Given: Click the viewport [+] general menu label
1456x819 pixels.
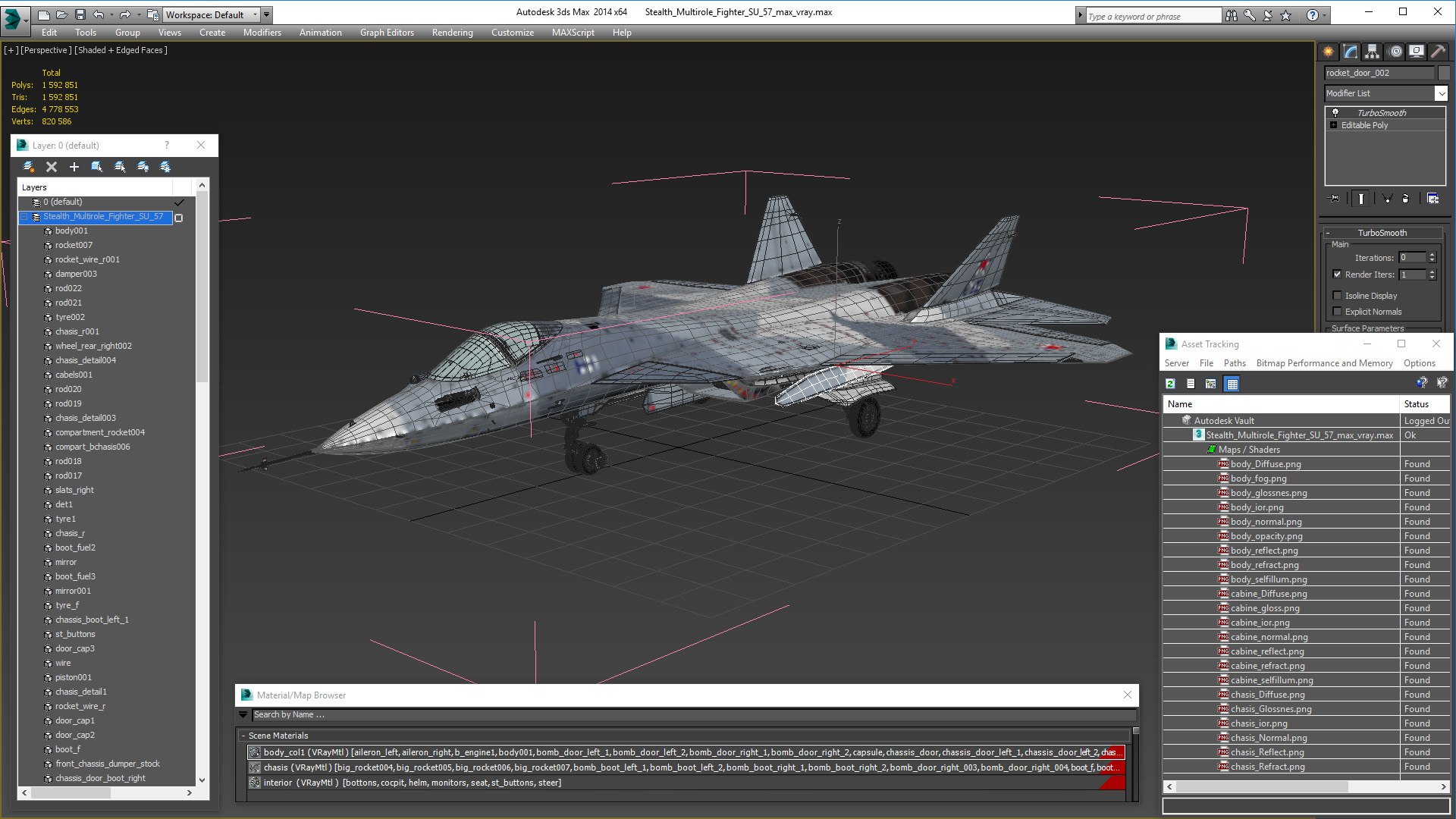Looking at the screenshot, I should [11, 50].
